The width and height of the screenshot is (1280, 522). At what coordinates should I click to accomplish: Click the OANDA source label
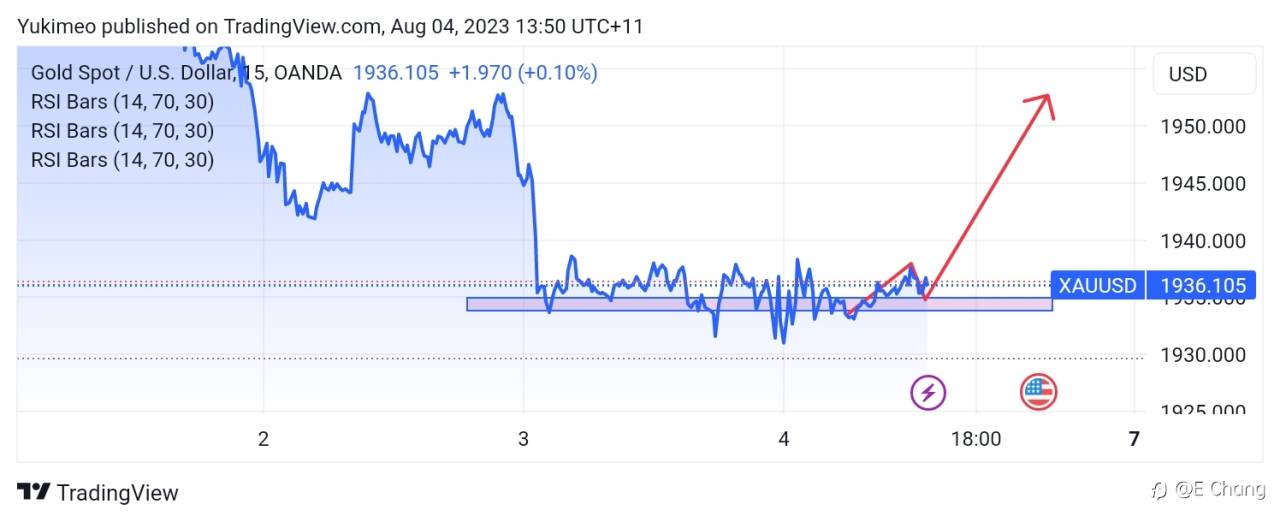coord(307,73)
